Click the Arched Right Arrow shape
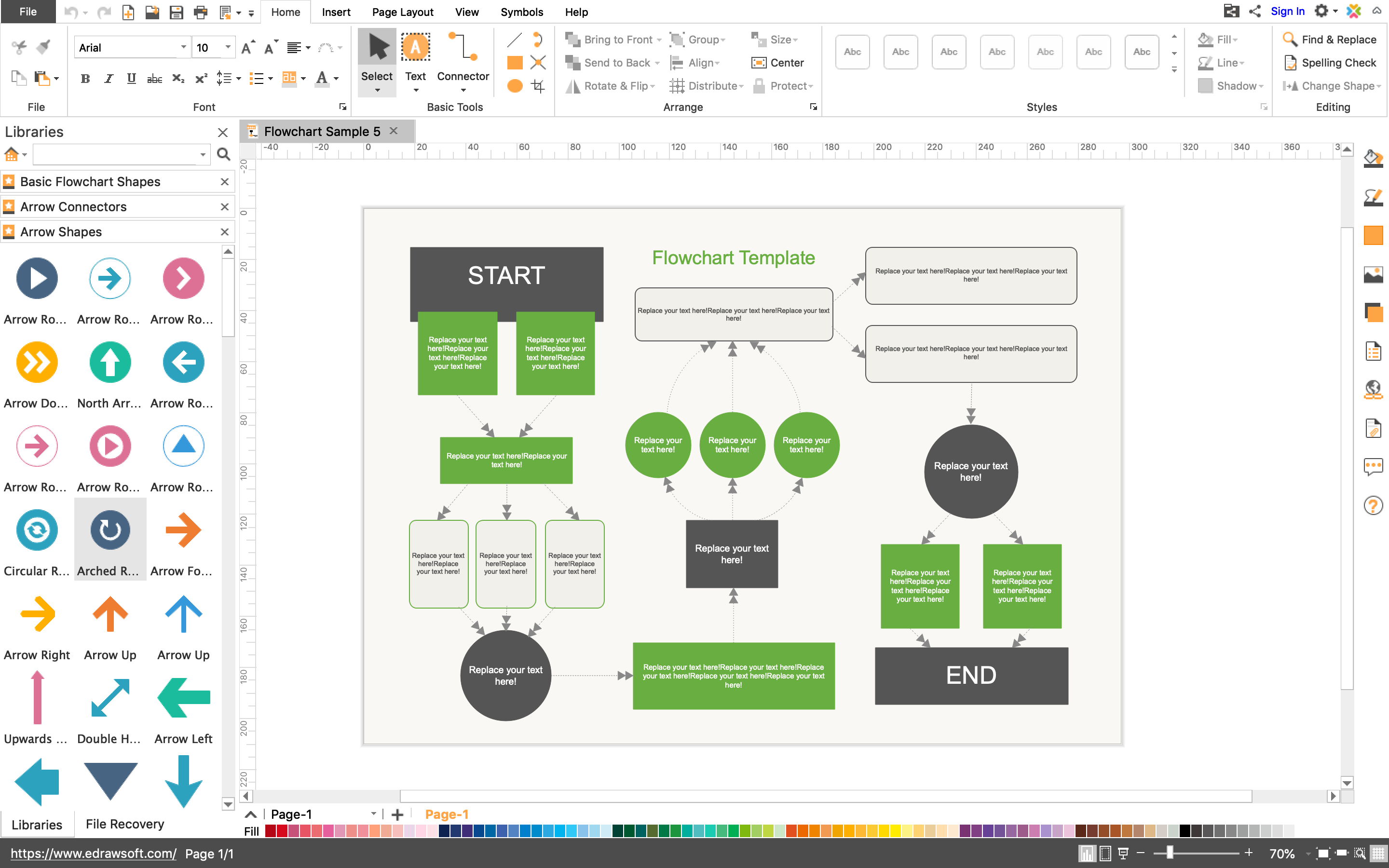The height and width of the screenshot is (868, 1389). pyautogui.click(x=109, y=530)
